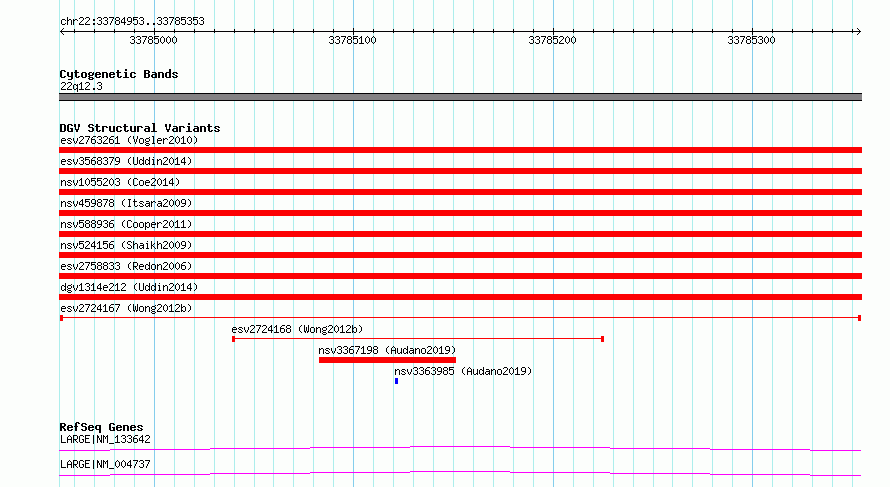Click the 33785300 ruler label
Viewport: 890px width, 487px height.
tap(752, 40)
